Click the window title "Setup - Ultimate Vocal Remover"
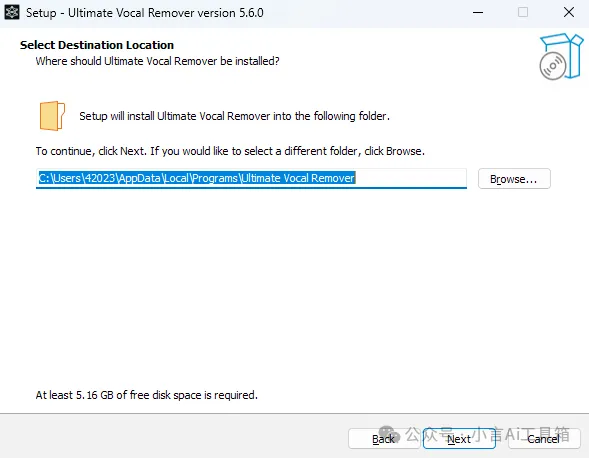589x458 pixels. coord(145,13)
